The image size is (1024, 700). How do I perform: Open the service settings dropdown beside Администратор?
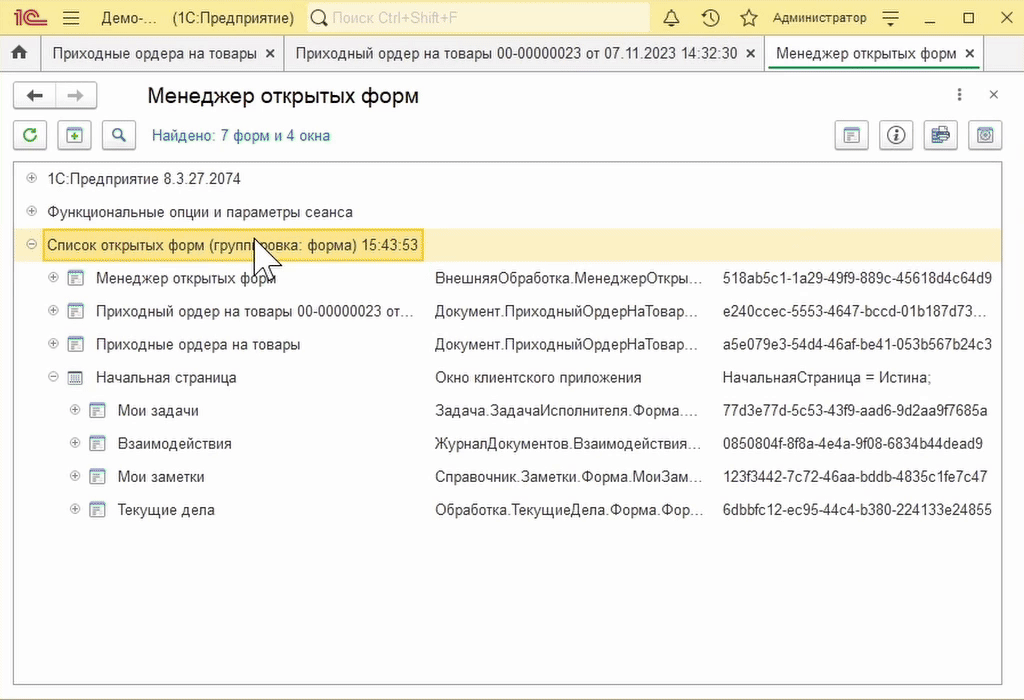(x=891, y=18)
